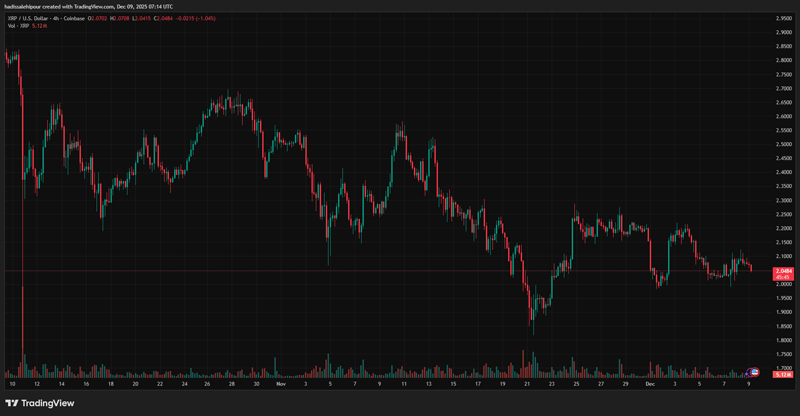The height and width of the screenshot is (416, 800).
Task: Click the Vol · XRP indicator label
Action: (x=20, y=26)
